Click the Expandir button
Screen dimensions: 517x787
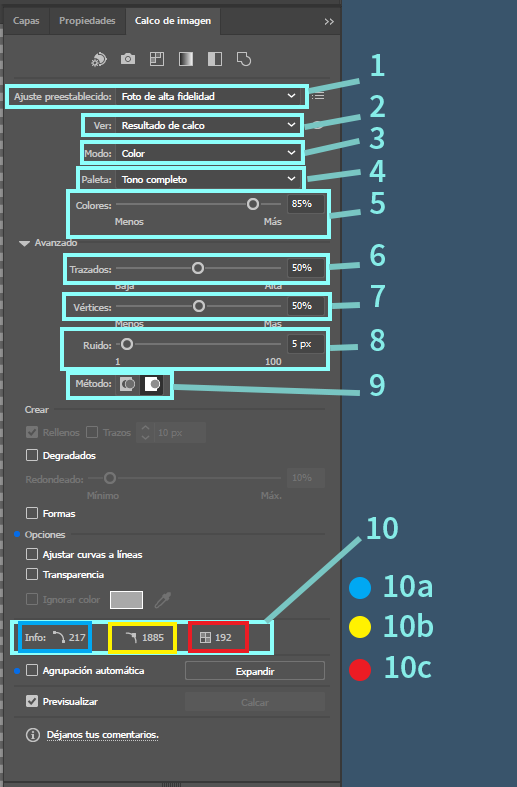255,671
